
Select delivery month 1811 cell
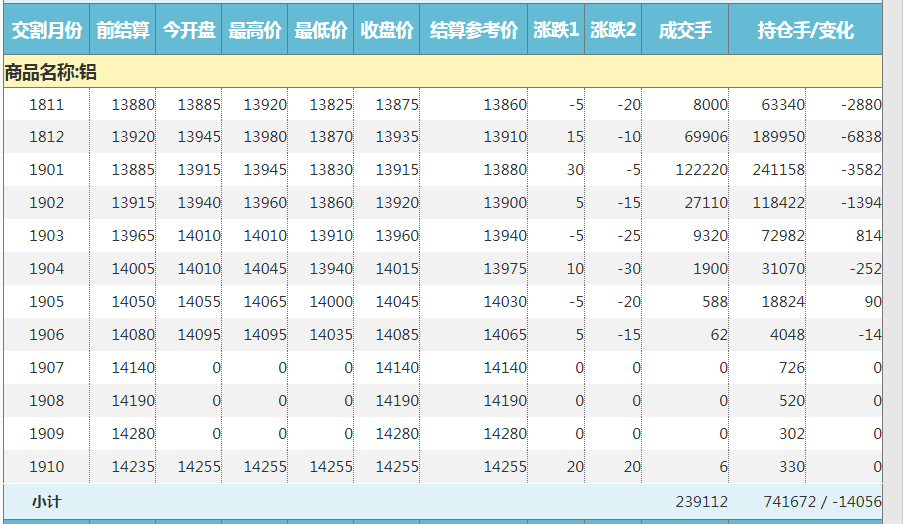point(46,104)
